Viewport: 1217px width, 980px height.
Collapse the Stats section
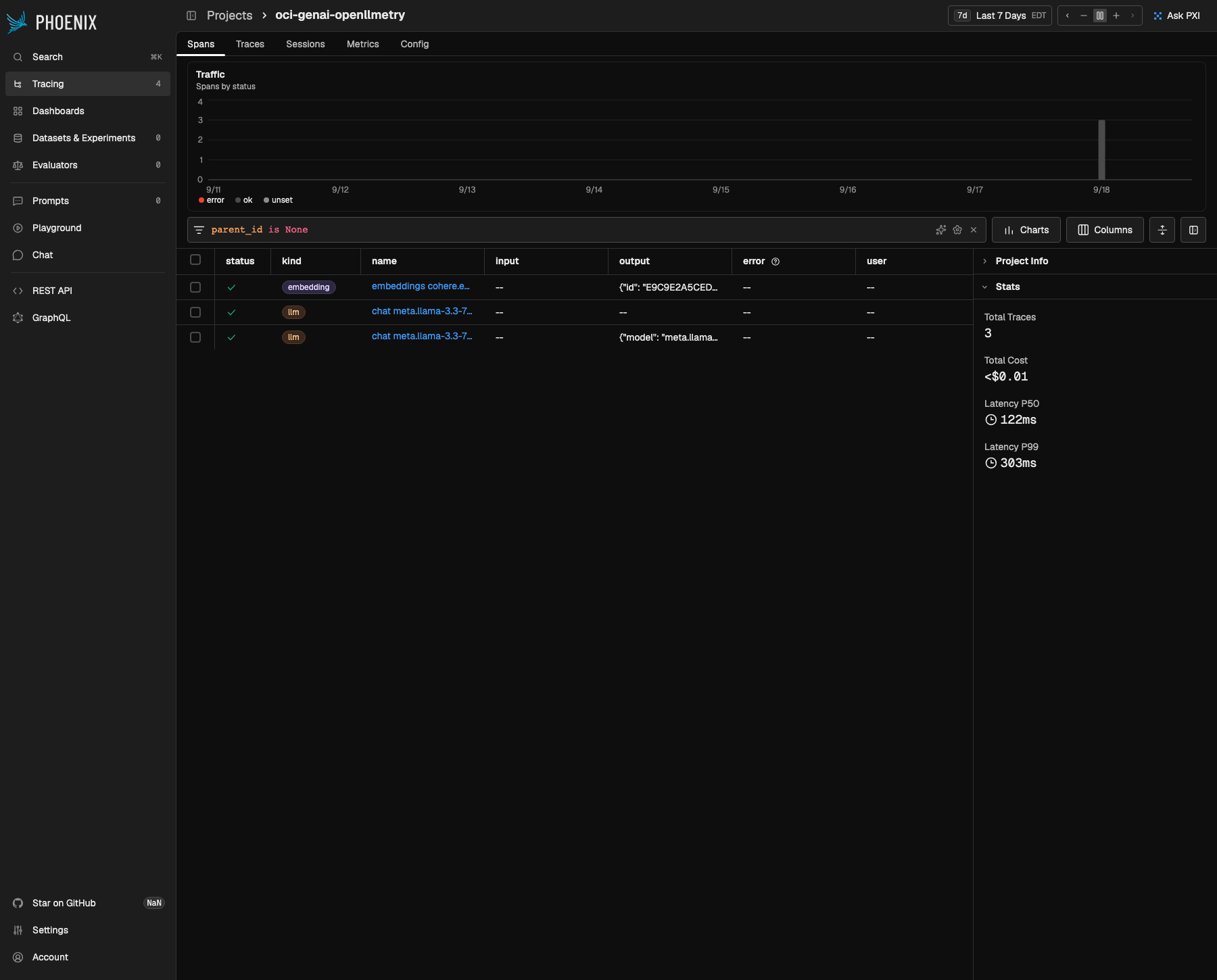point(1007,287)
